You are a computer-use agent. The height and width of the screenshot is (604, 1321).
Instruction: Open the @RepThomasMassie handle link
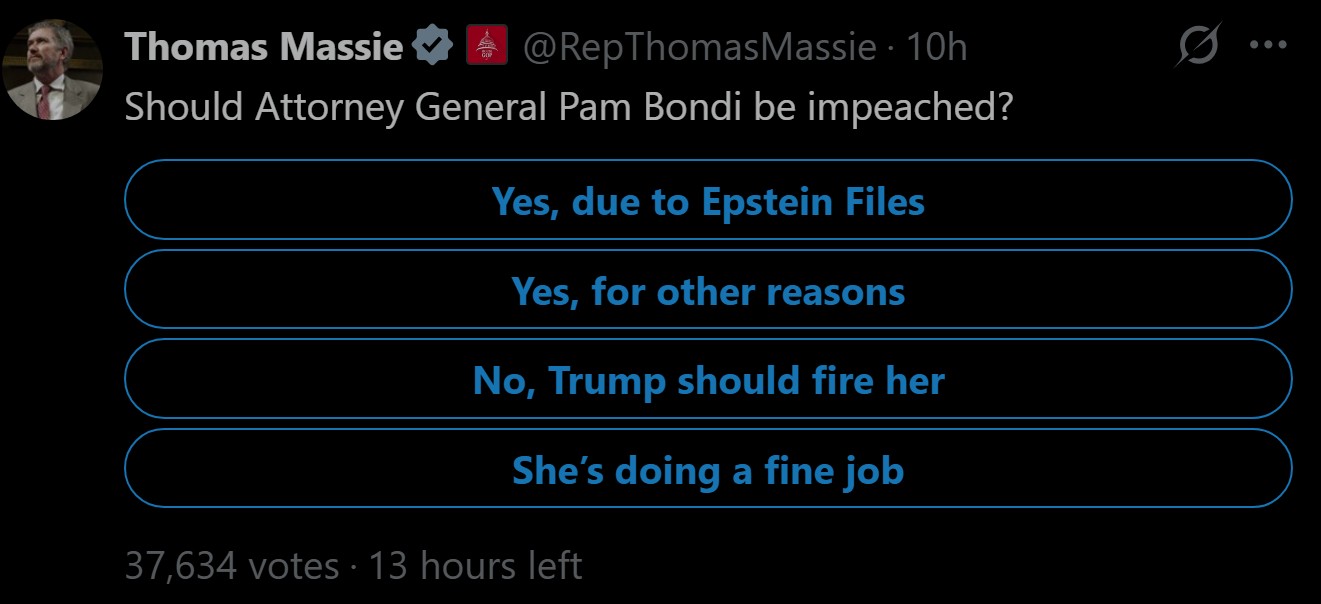(x=700, y=47)
